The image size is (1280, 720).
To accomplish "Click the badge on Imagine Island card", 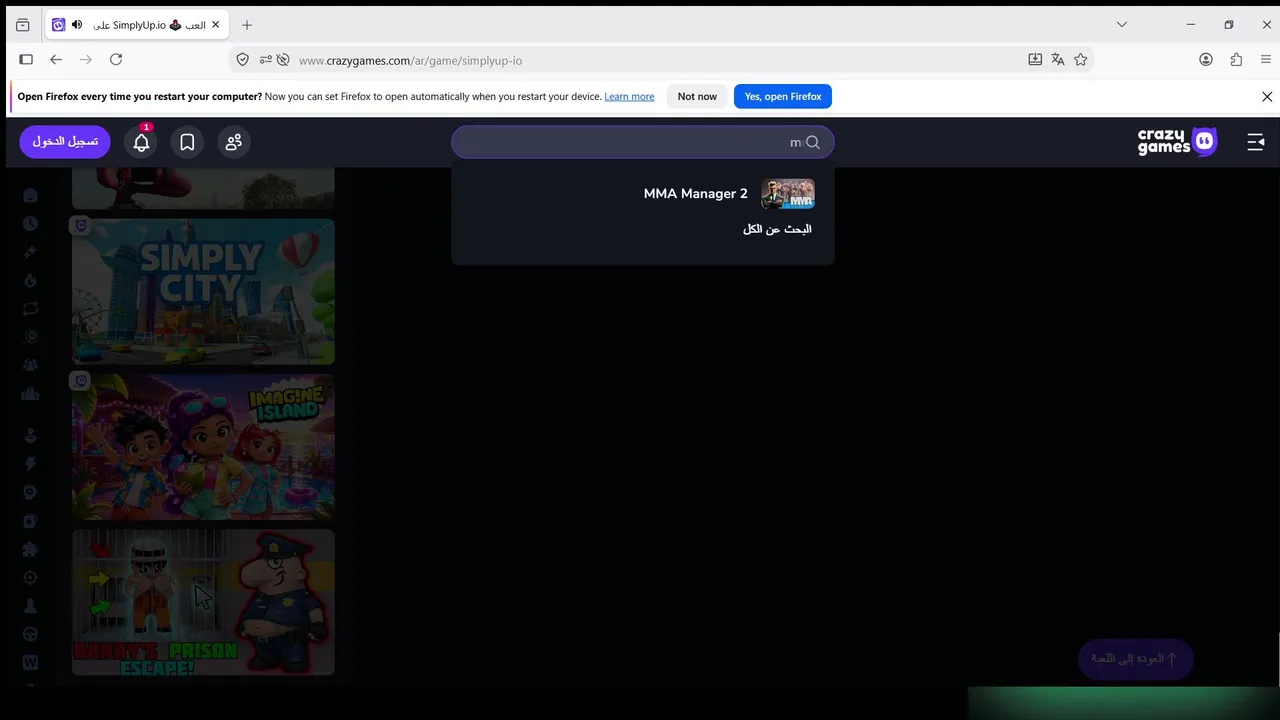I will (x=81, y=381).
